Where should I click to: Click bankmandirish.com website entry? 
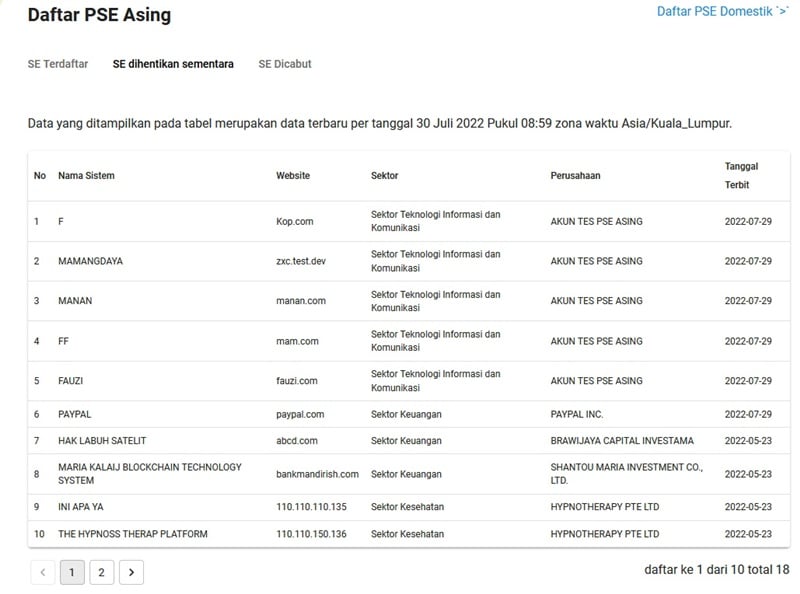click(317, 474)
